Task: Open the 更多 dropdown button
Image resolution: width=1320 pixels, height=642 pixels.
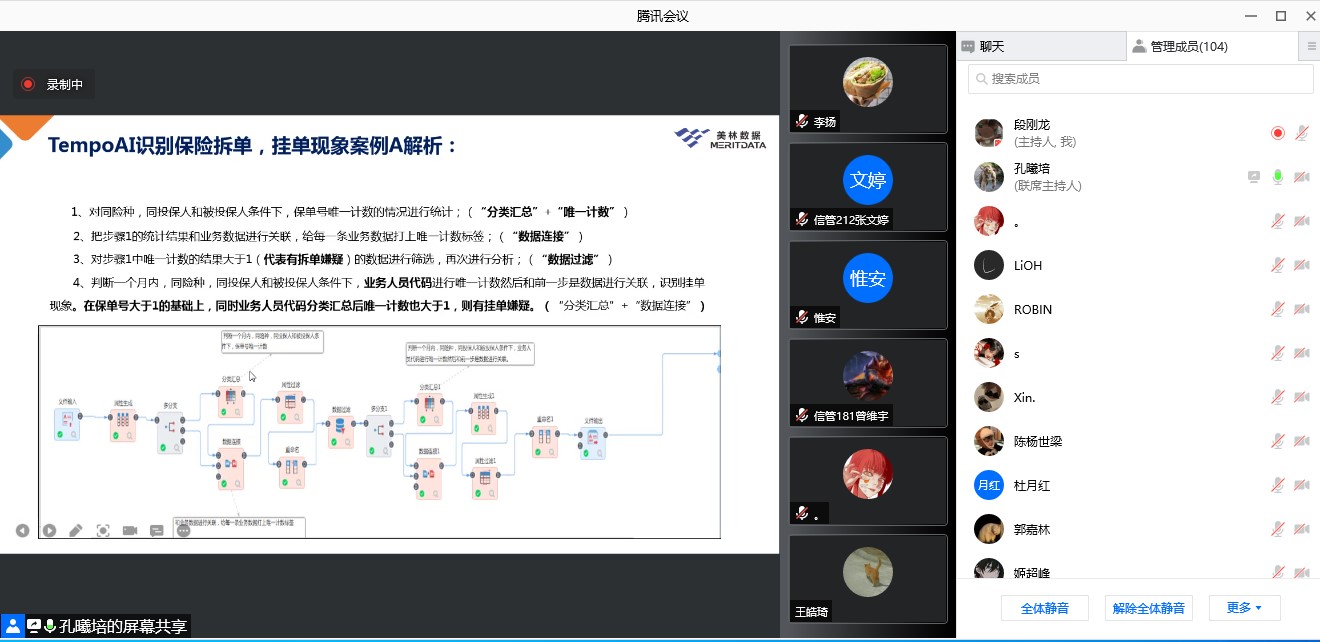Action: (x=1244, y=607)
